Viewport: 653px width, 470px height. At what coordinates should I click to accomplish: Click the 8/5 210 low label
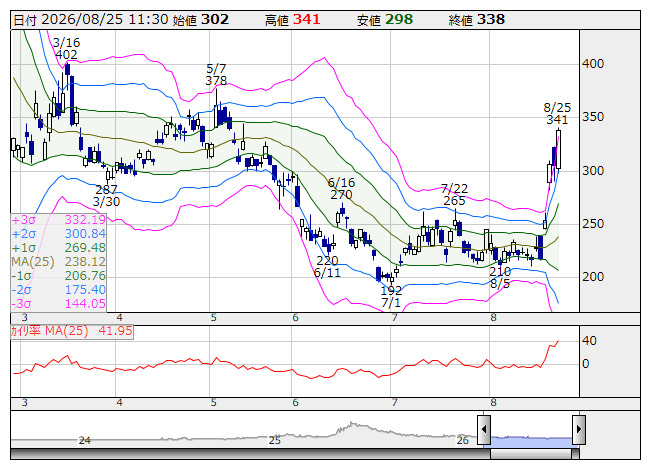500,278
